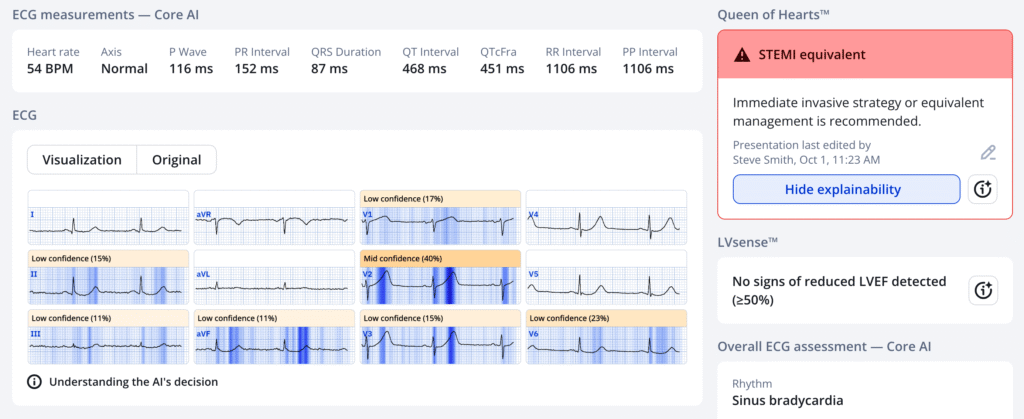The width and height of the screenshot is (1024, 419).
Task: Open info icon beside Hide explainability
Action: pos(983,189)
